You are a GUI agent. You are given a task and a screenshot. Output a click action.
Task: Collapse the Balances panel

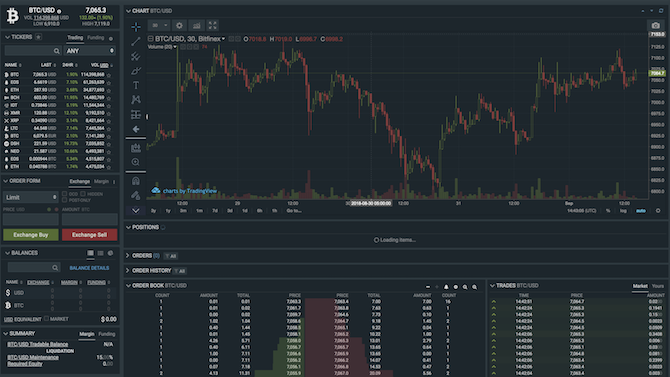point(6,253)
